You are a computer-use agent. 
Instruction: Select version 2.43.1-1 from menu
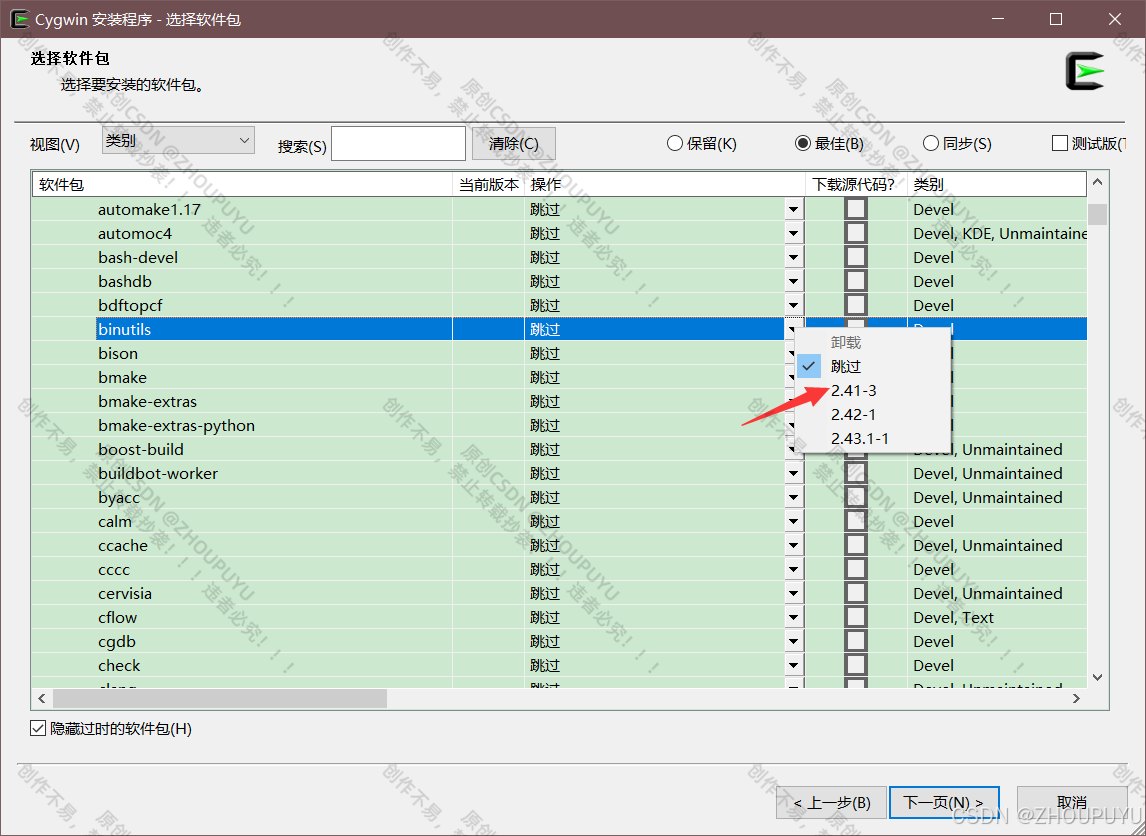coord(873,438)
